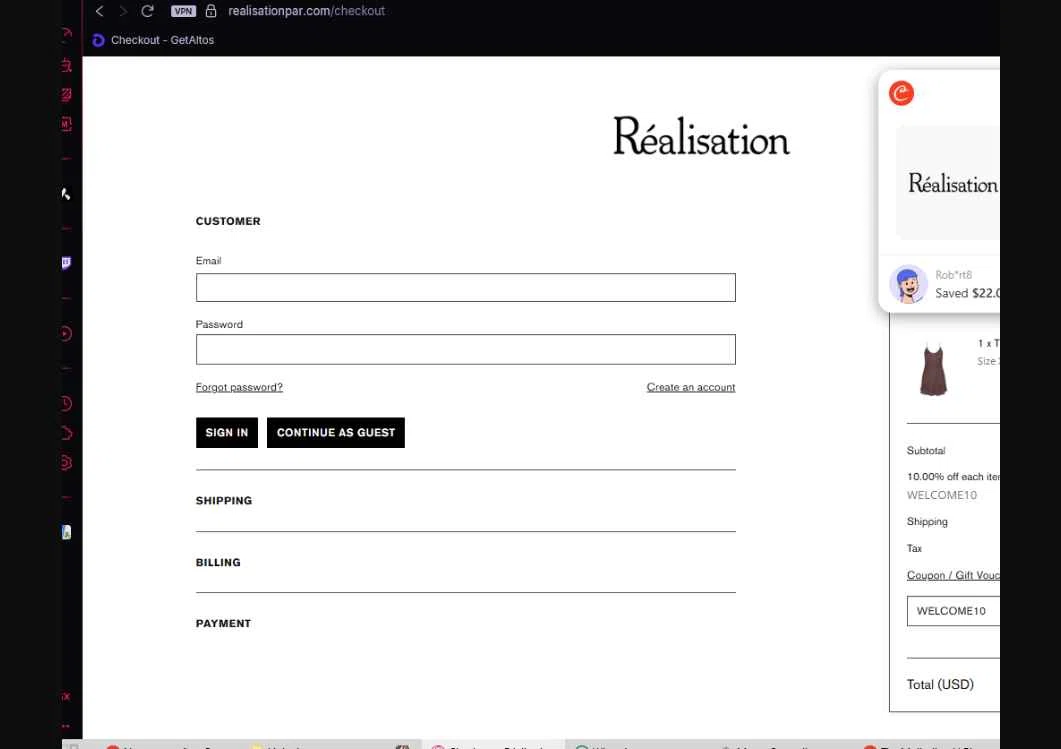Open Twitch from the browser sidebar
Screen dimensions: 1061x749
tap(66, 263)
